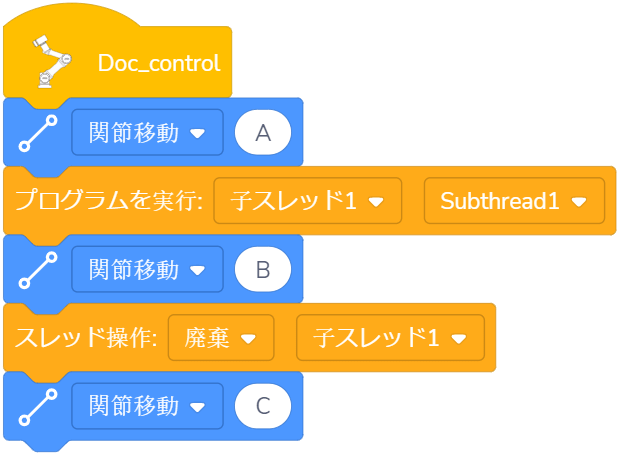Click the arrow next to 廃棄
Image resolution: width=619 pixels, height=454 pixels.
[252, 339]
